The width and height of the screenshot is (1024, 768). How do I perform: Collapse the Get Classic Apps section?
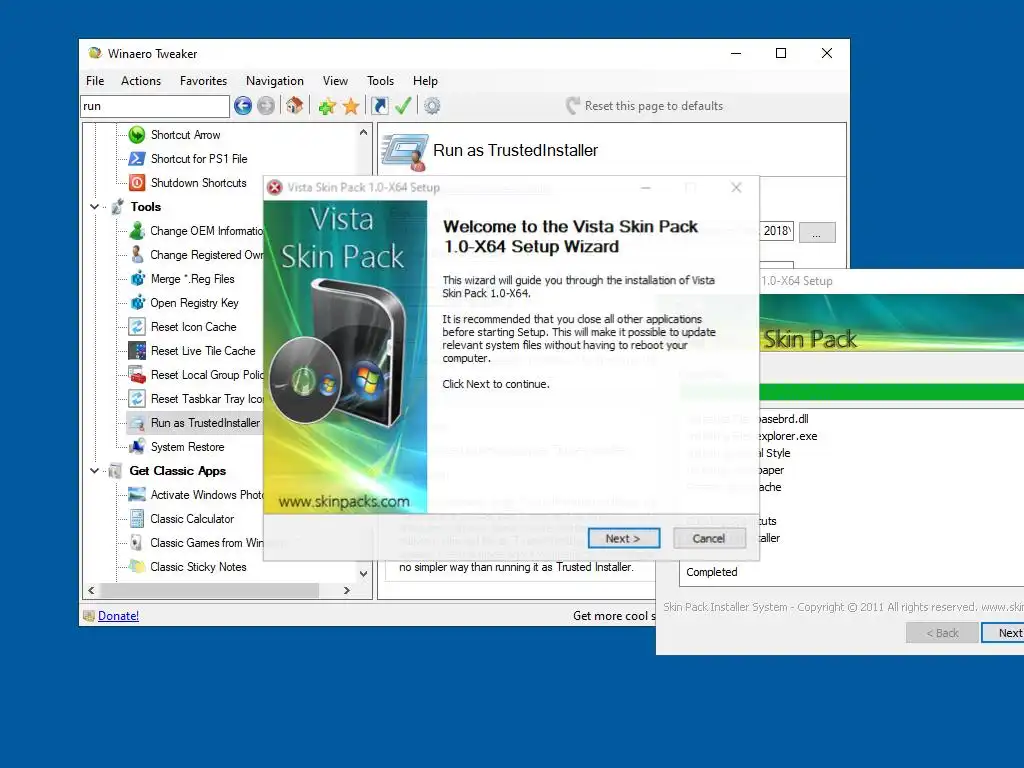(94, 470)
